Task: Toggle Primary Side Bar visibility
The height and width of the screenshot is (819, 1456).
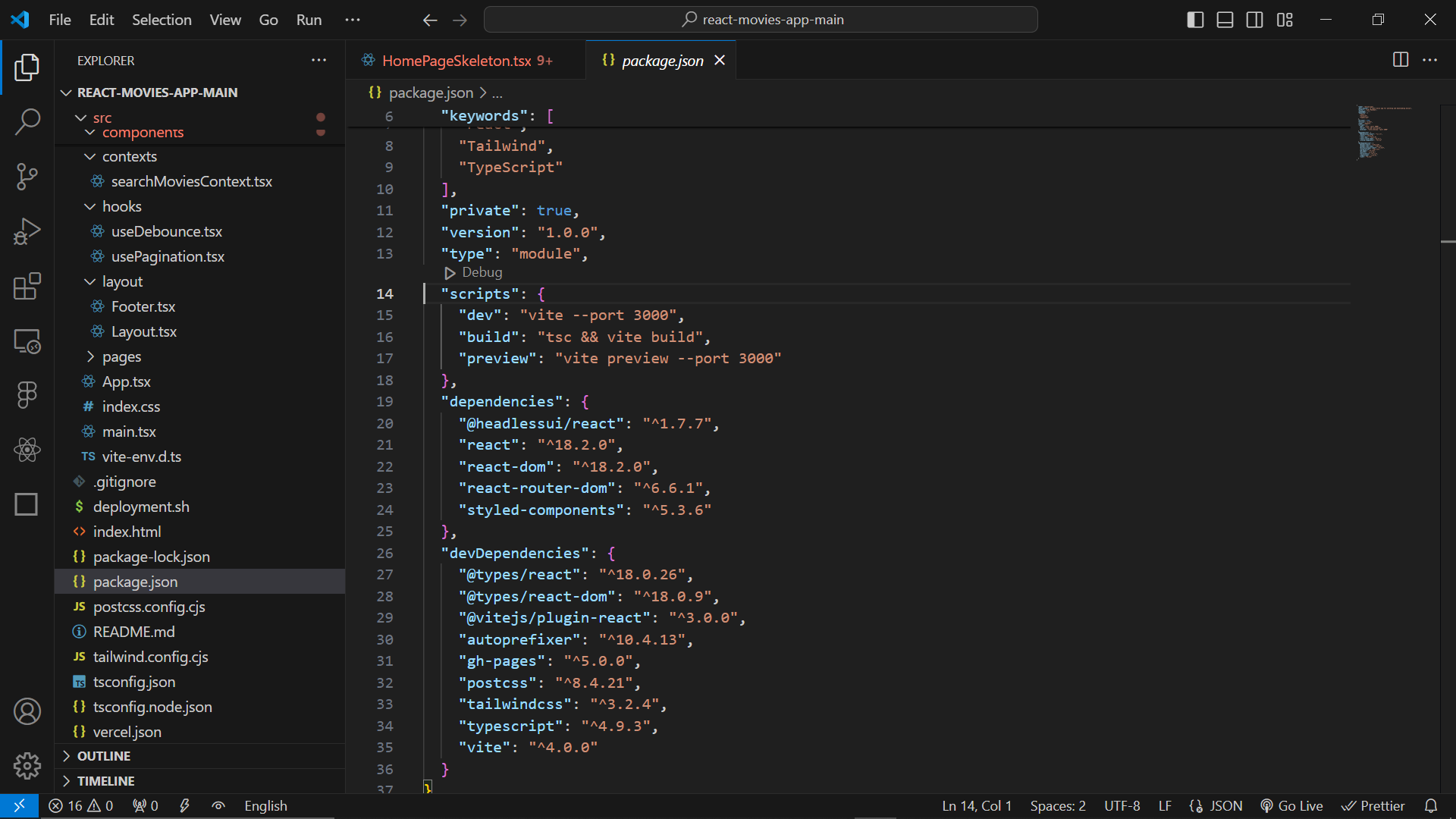Action: 1195,20
